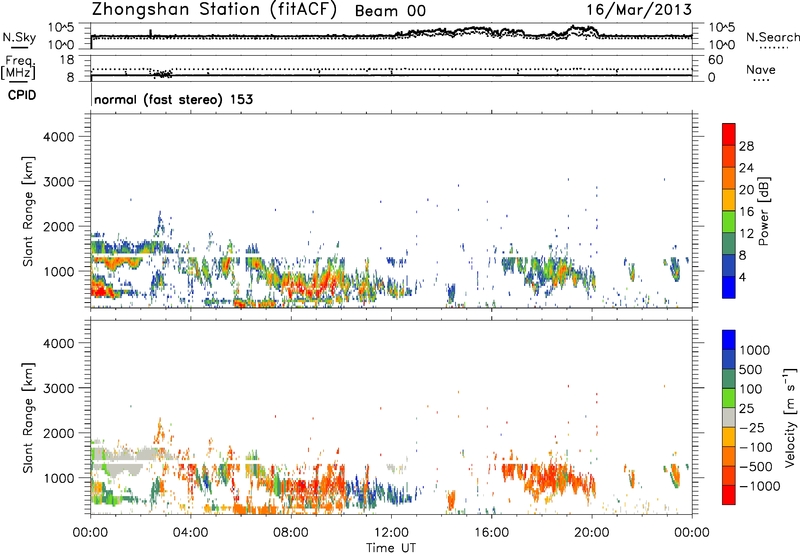
Task: Click the '08:00' time tick label
Action: pyautogui.click(x=291, y=533)
